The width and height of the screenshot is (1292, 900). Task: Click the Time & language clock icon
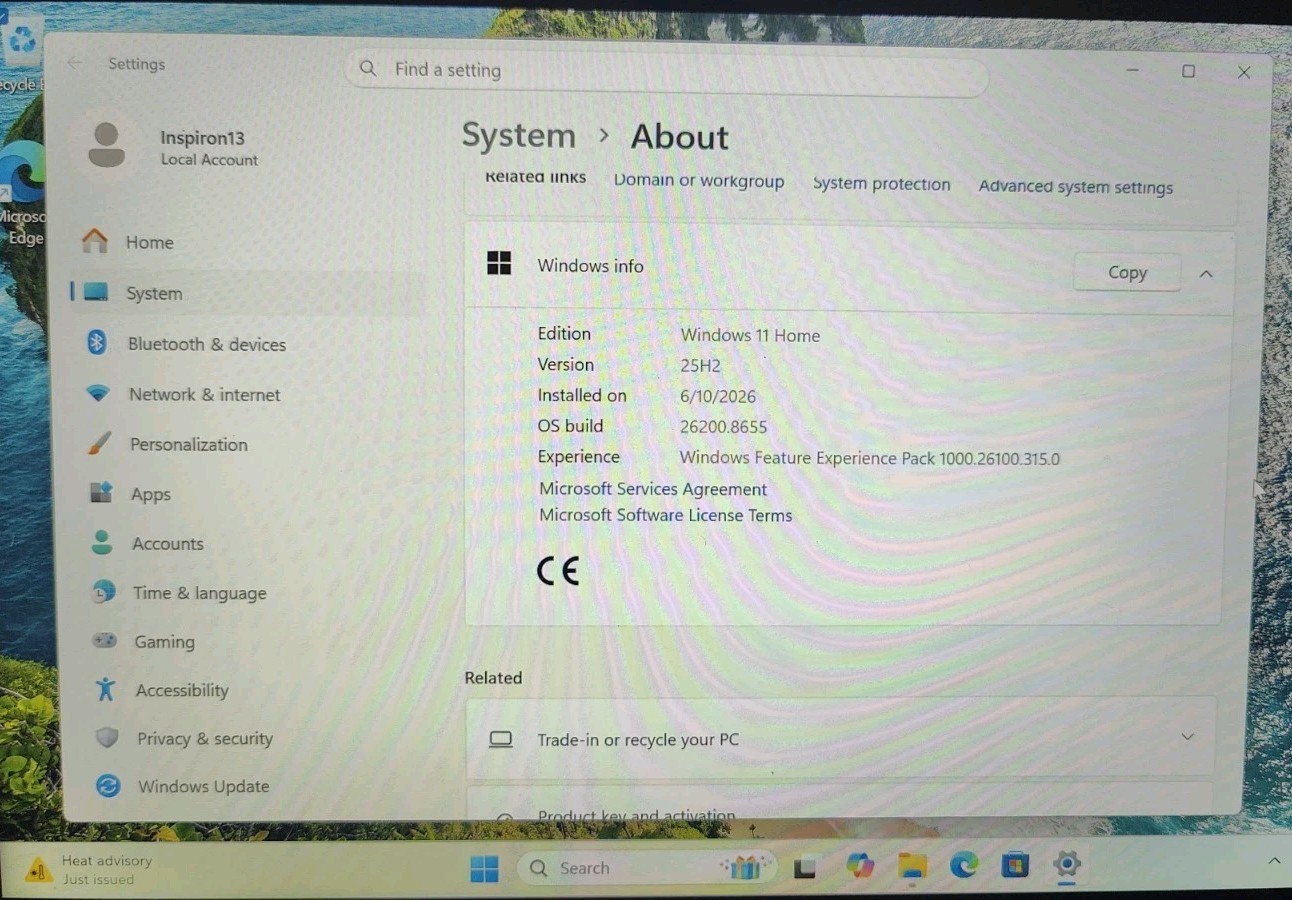pos(103,592)
